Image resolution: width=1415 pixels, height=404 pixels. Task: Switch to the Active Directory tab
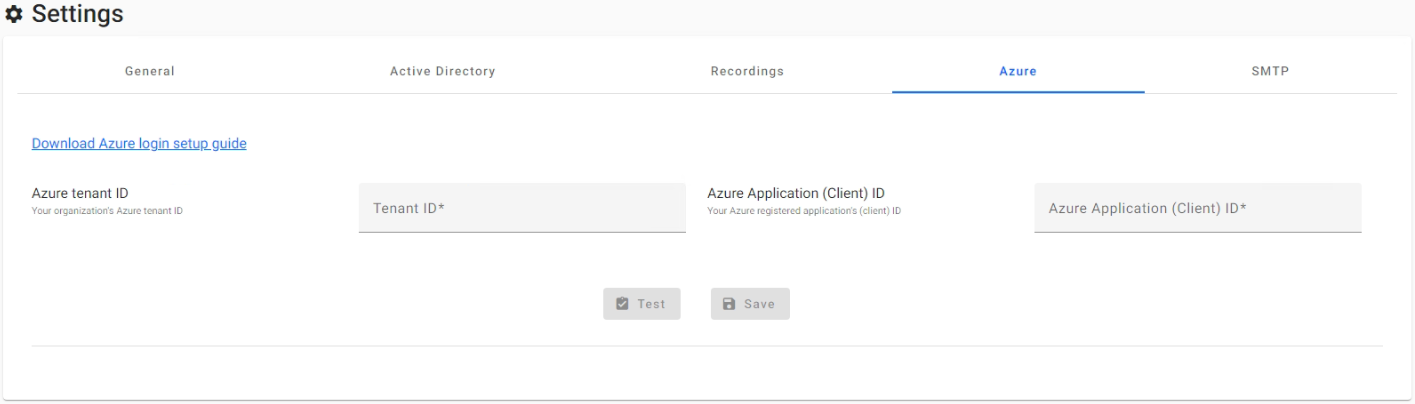pyautogui.click(x=442, y=71)
